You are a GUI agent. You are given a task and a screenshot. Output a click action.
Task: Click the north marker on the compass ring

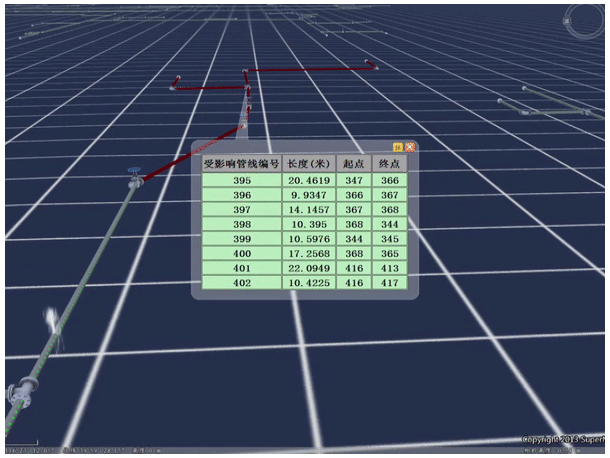[x=567, y=21]
